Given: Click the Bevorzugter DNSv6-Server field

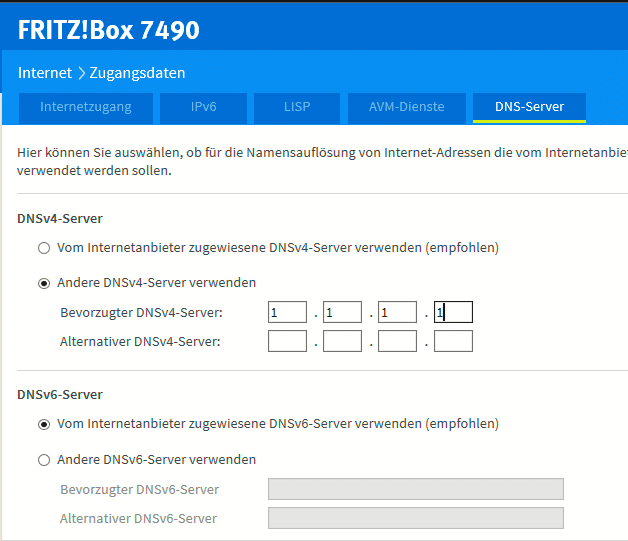Looking at the screenshot, I should (415, 489).
